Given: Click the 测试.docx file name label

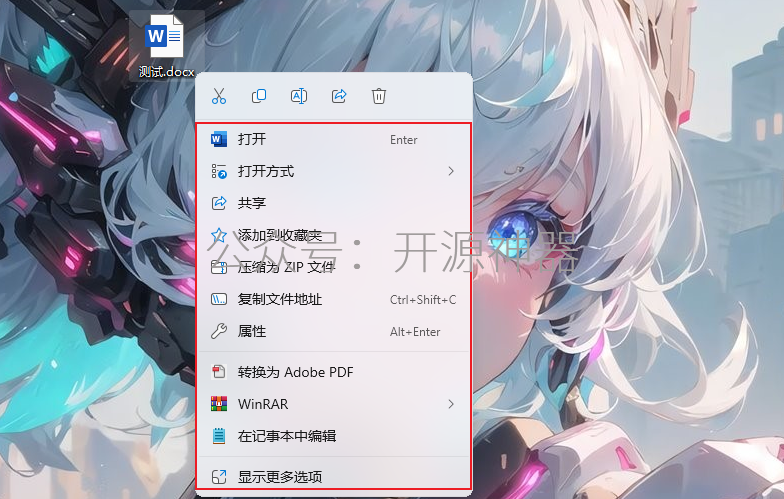Looking at the screenshot, I should coord(166,72).
